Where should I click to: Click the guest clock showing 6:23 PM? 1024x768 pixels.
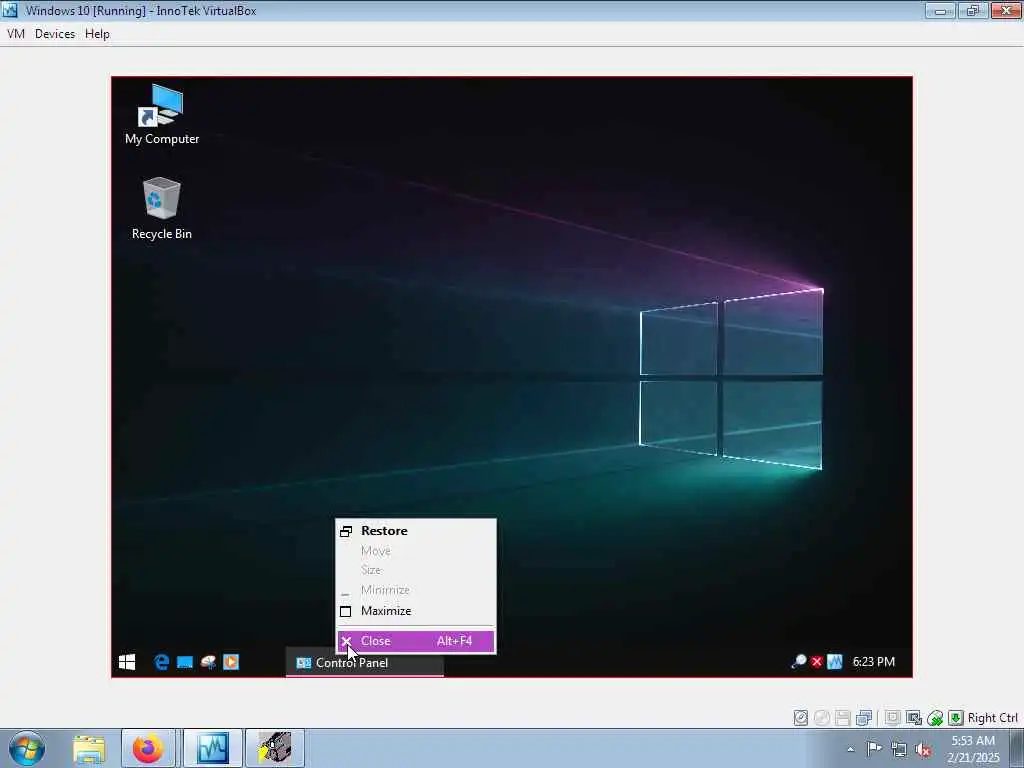tap(874, 662)
